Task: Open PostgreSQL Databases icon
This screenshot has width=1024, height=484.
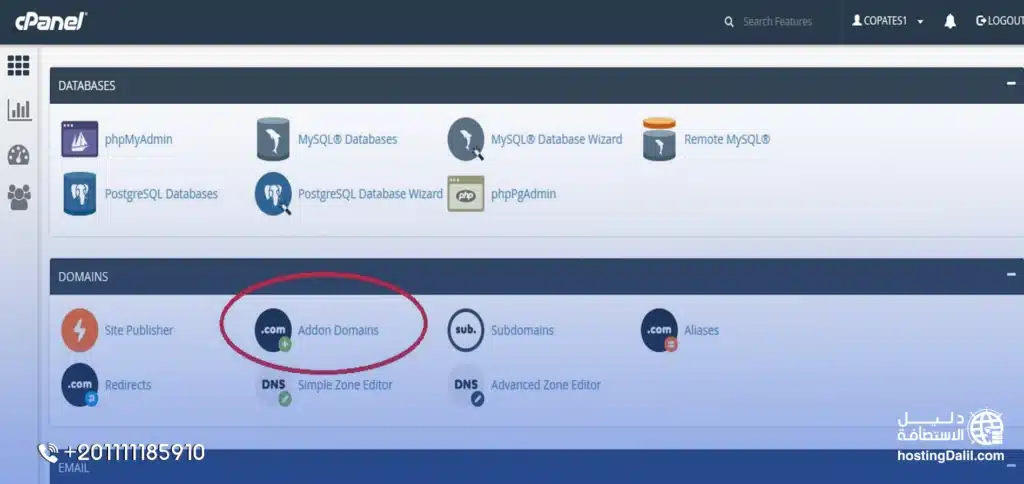Action: 80,194
